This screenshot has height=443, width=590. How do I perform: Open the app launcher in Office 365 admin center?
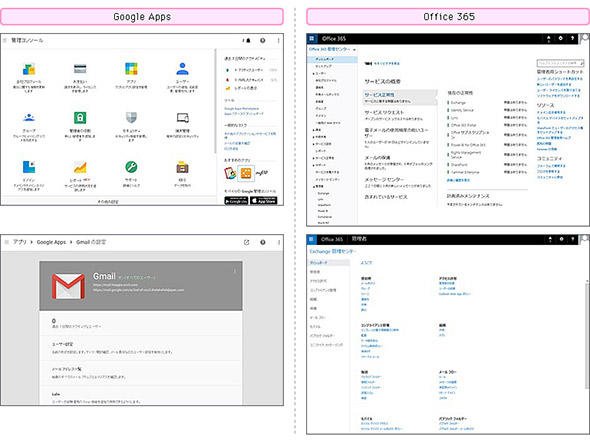coord(312,38)
